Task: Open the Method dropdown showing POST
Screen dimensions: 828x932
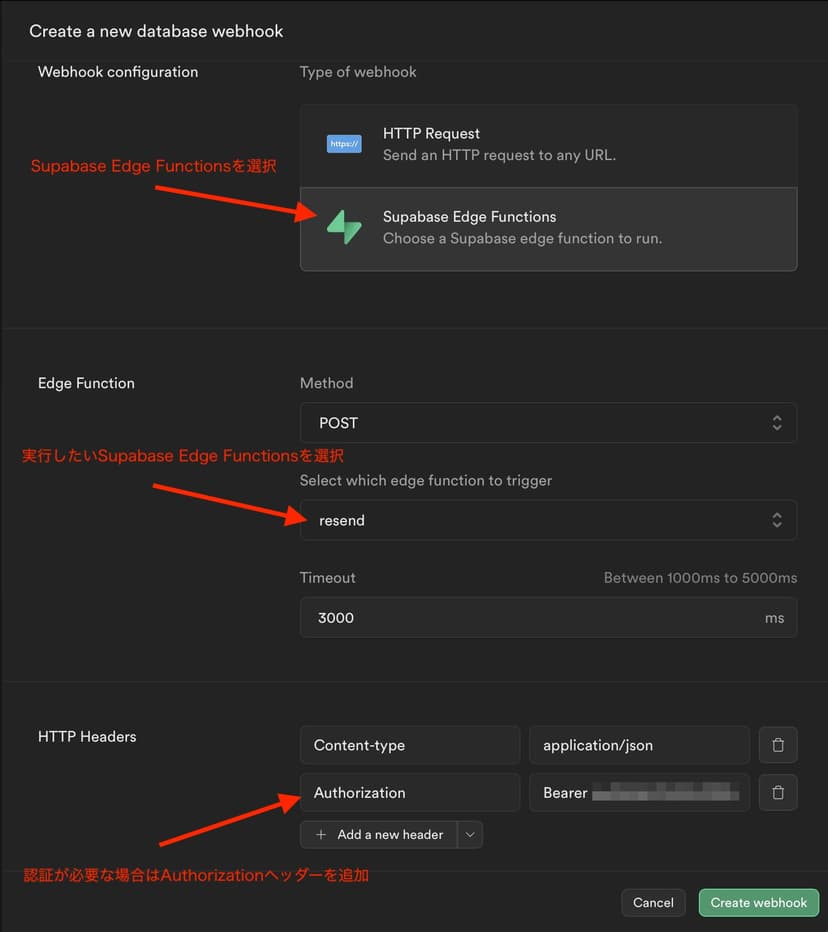Action: point(548,422)
